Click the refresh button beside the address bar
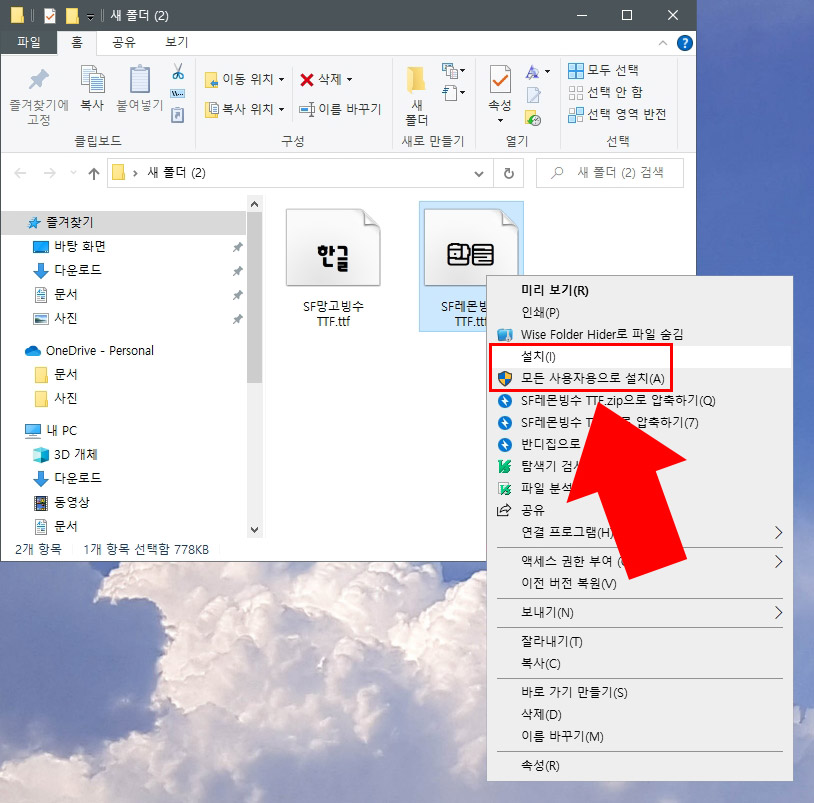The height and width of the screenshot is (803, 814). coord(509,172)
